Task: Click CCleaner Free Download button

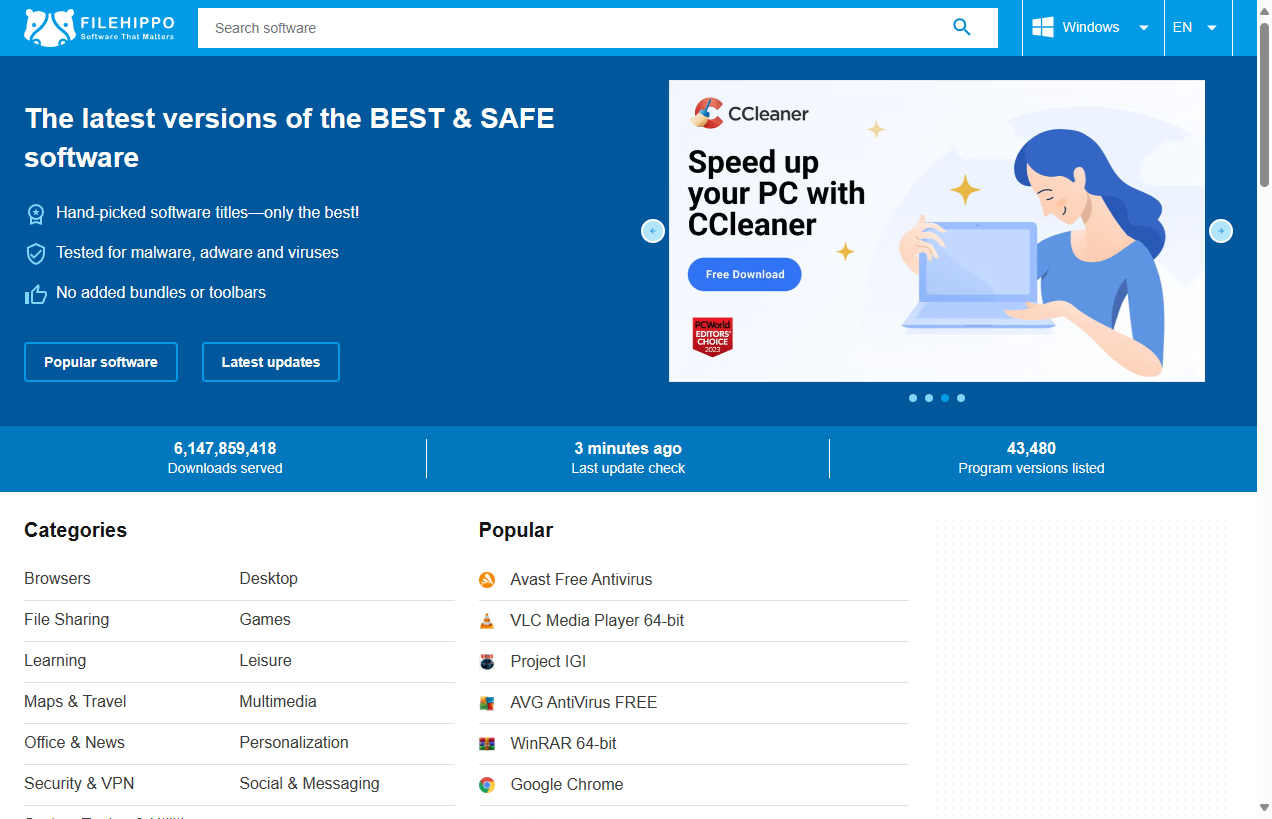Action: (x=744, y=274)
